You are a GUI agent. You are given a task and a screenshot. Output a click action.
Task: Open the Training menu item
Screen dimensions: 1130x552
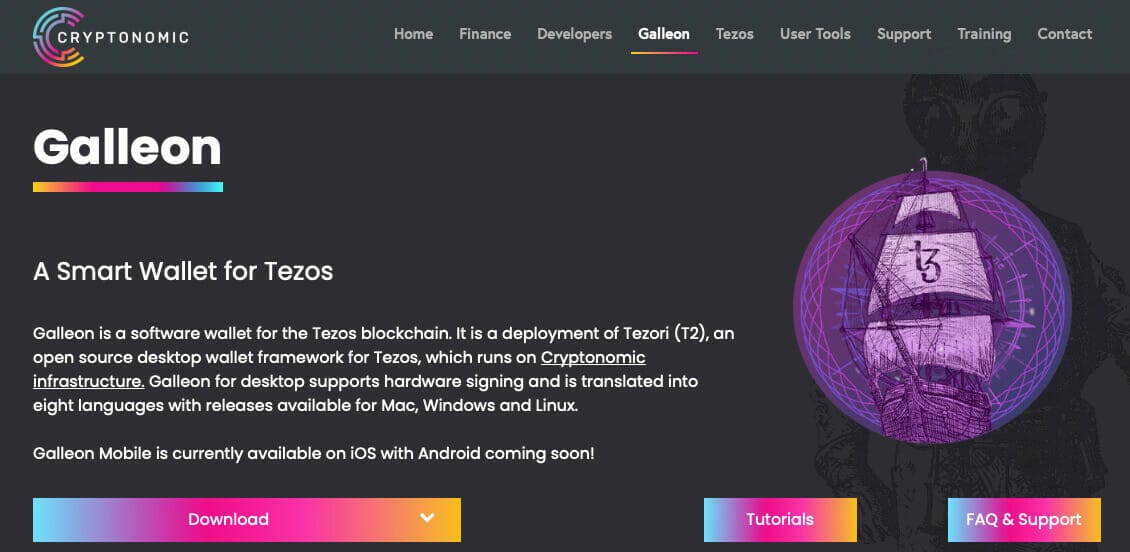pos(984,34)
